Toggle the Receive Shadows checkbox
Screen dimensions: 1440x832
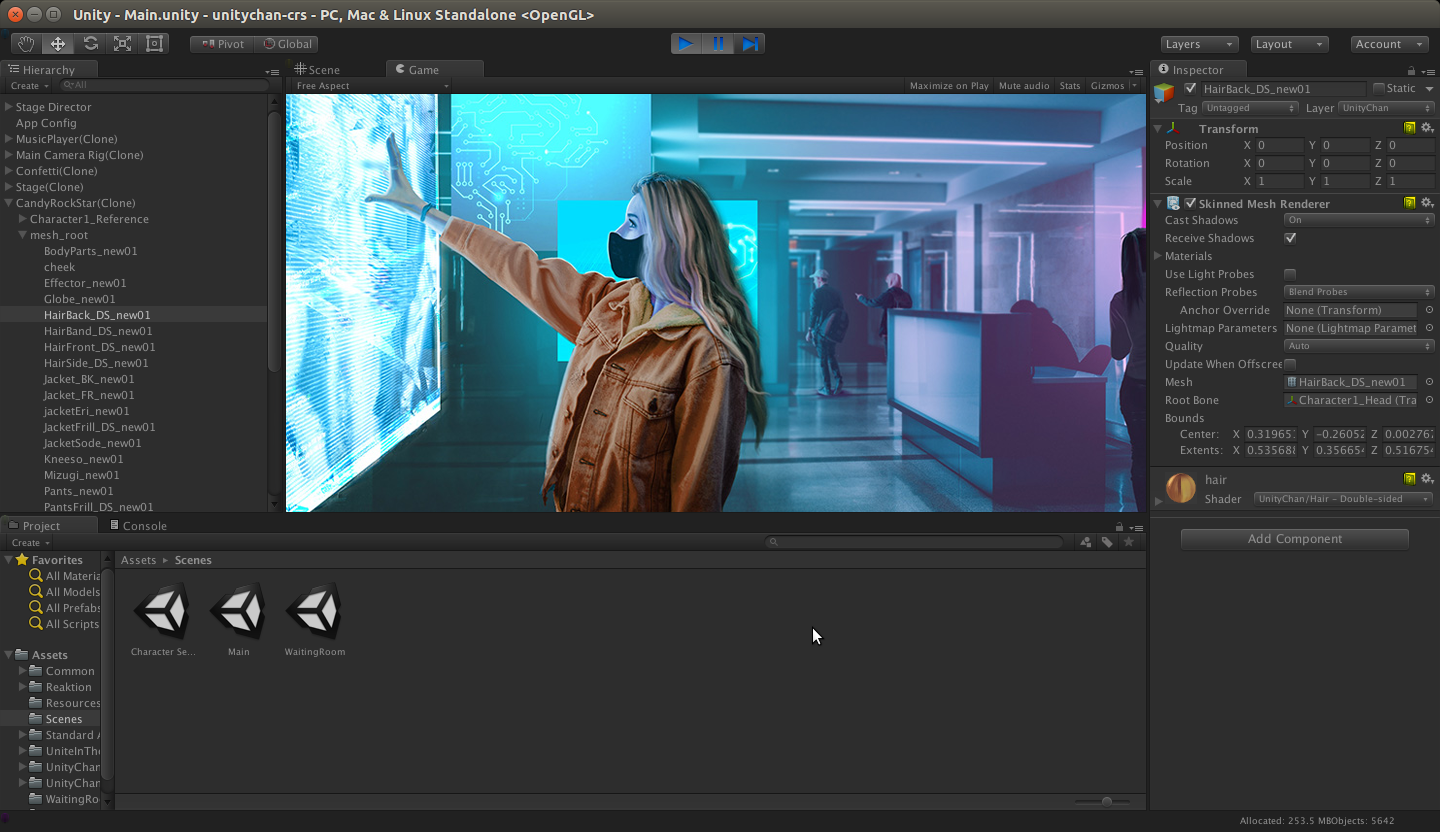coord(1290,238)
